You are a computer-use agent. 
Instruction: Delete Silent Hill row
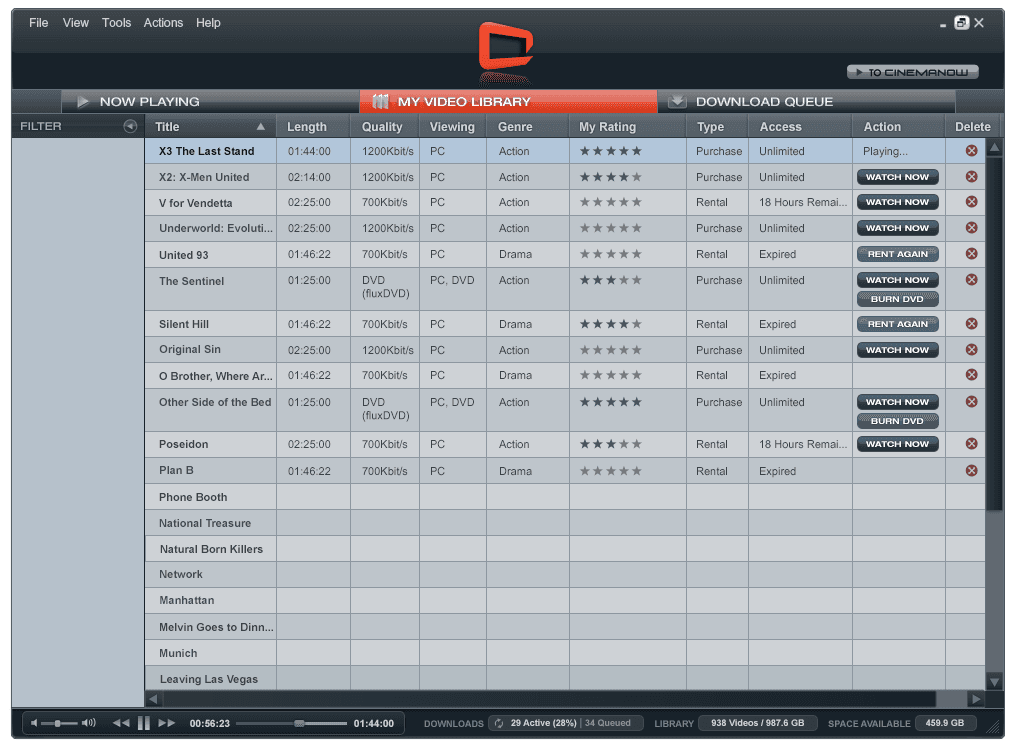[971, 324]
